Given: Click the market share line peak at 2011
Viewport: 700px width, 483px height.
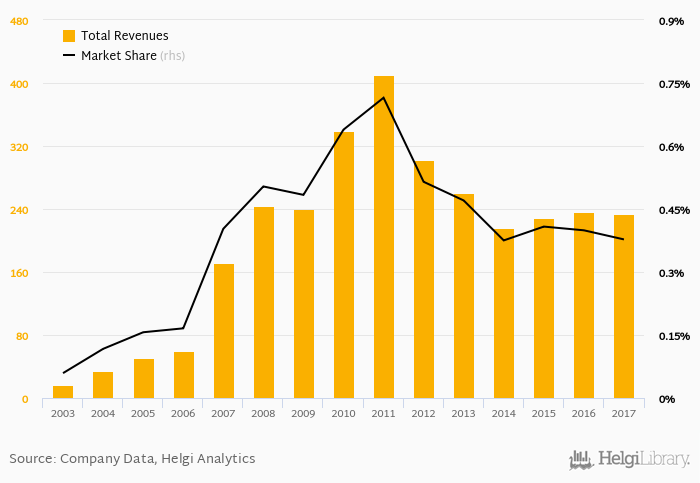Looking at the screenshot, I should pyautogui.click(x=384, y=97).
